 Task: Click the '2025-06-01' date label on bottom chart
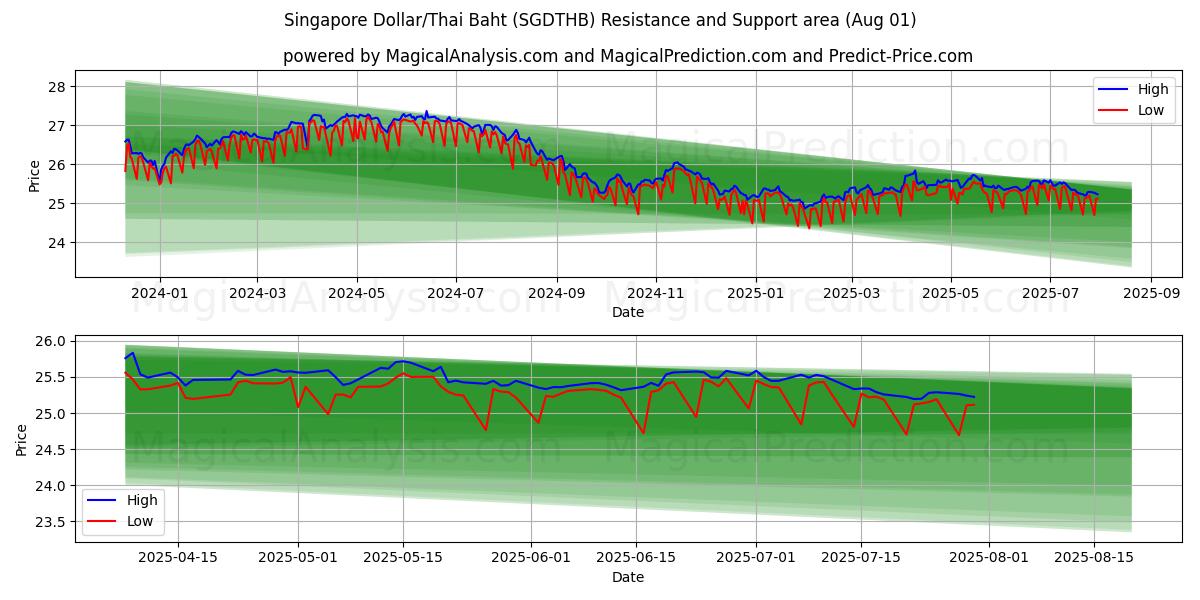pyautogui.click(x=532, y=558)
